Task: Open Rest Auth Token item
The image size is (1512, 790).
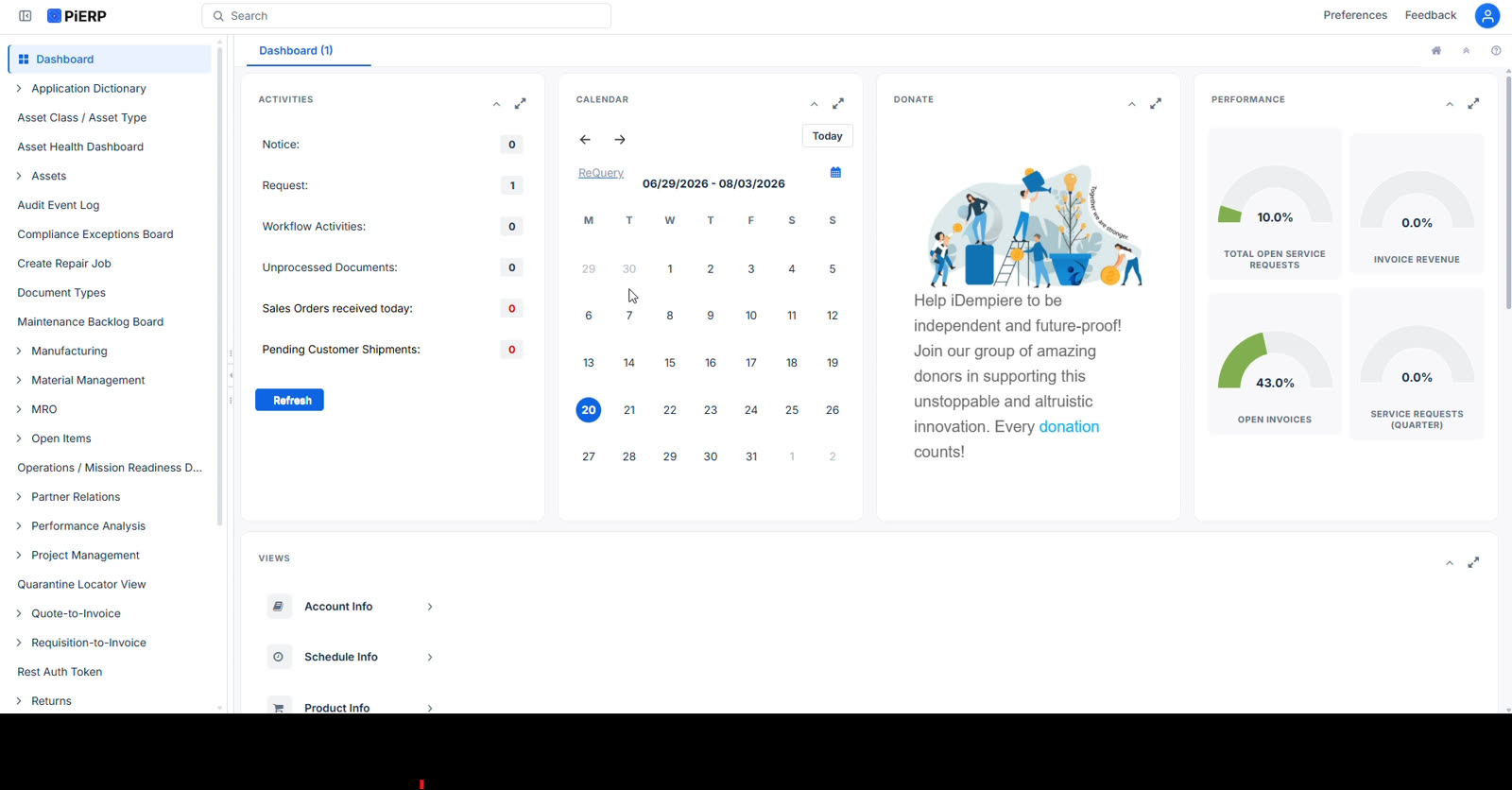Action: 60,672
